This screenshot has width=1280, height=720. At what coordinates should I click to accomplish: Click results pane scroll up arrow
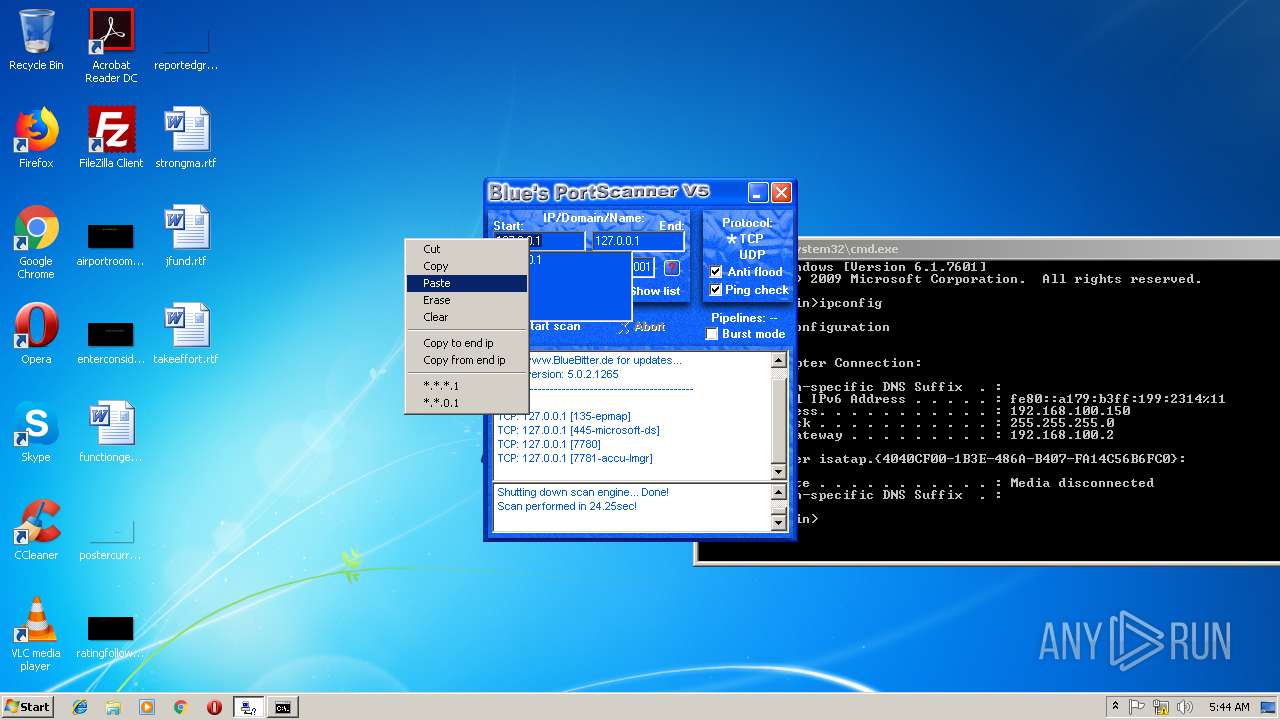click(x=779, y=361)
